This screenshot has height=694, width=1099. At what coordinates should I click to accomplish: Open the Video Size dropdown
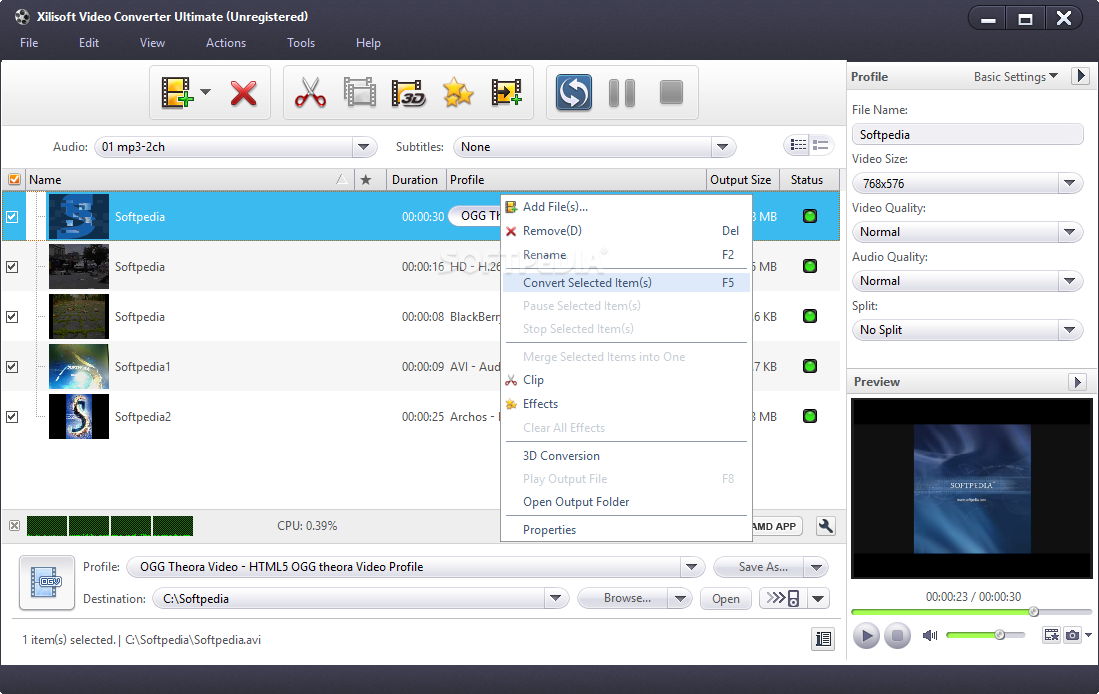coord(1069,183)
